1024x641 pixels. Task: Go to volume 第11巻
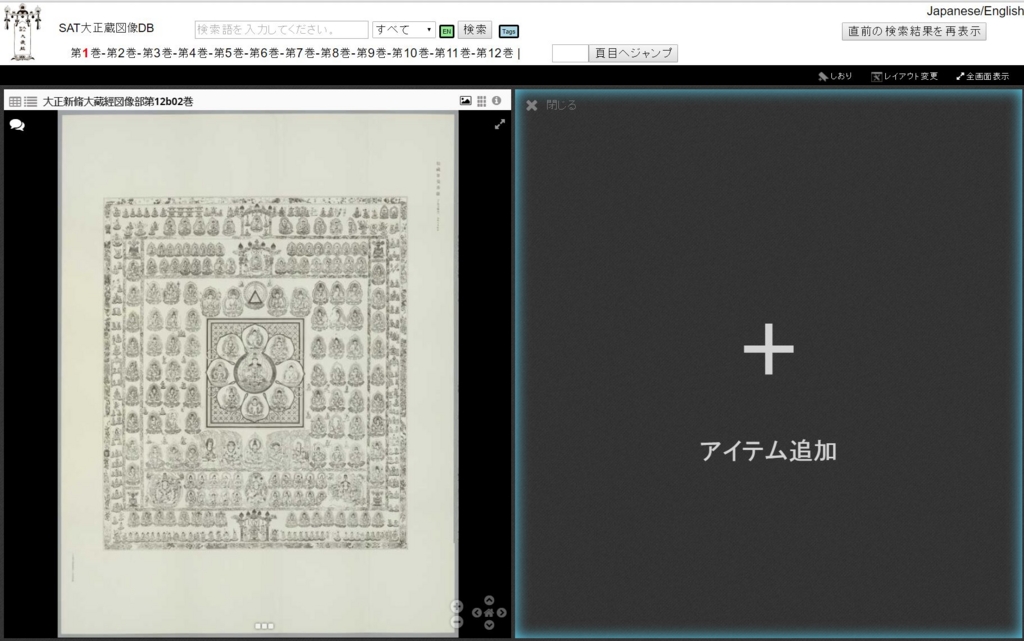click(x=453, y=53)
